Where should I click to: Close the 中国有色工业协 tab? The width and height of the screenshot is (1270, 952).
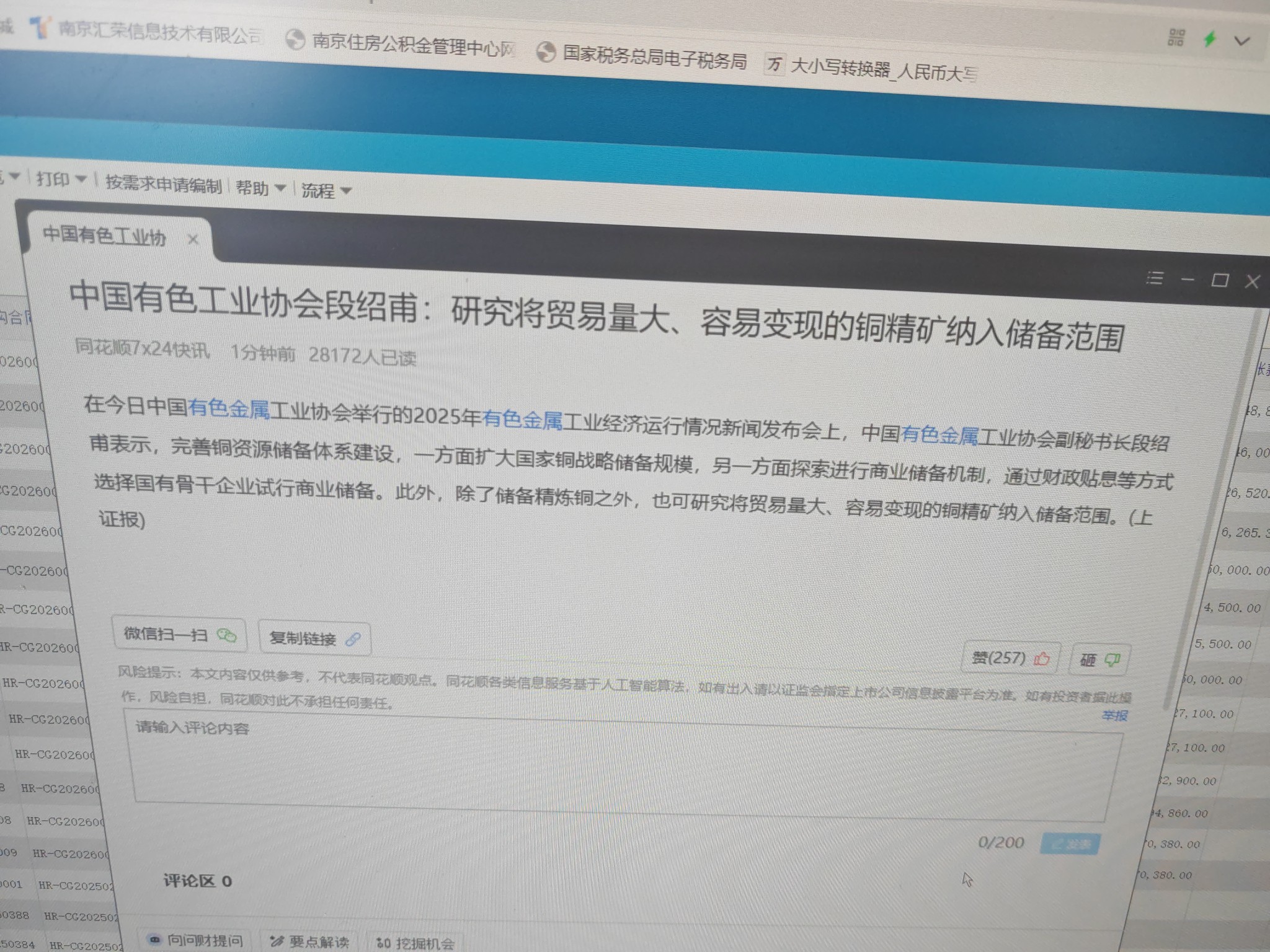coord(193,239)
